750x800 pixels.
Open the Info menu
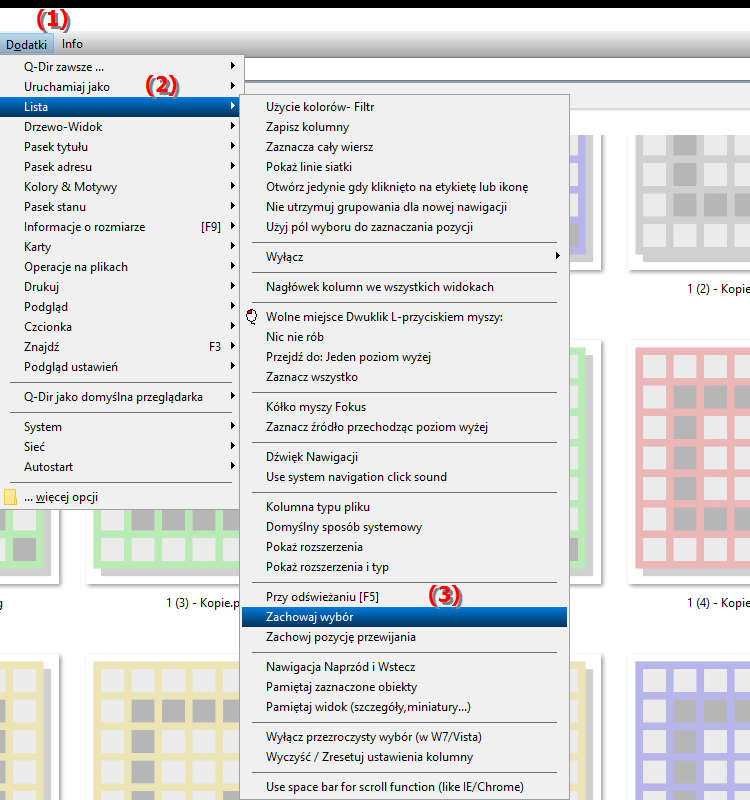(72, 44)
